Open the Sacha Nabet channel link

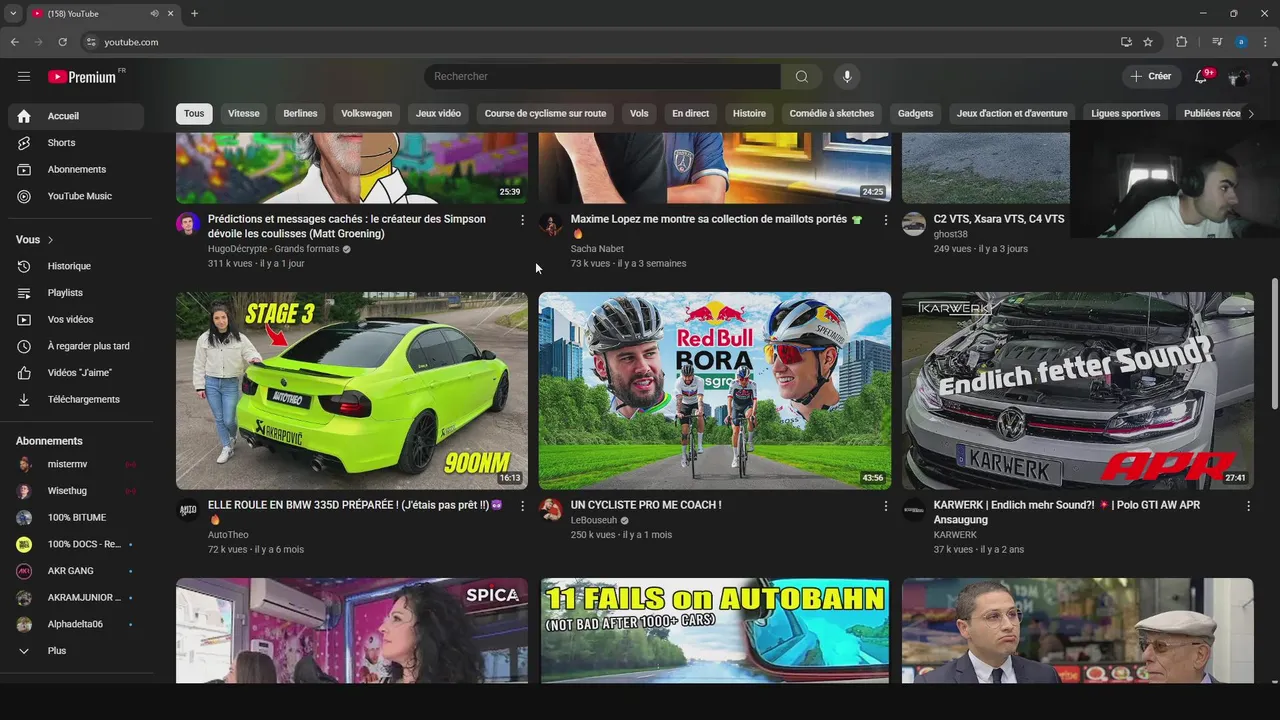[597, 249]
